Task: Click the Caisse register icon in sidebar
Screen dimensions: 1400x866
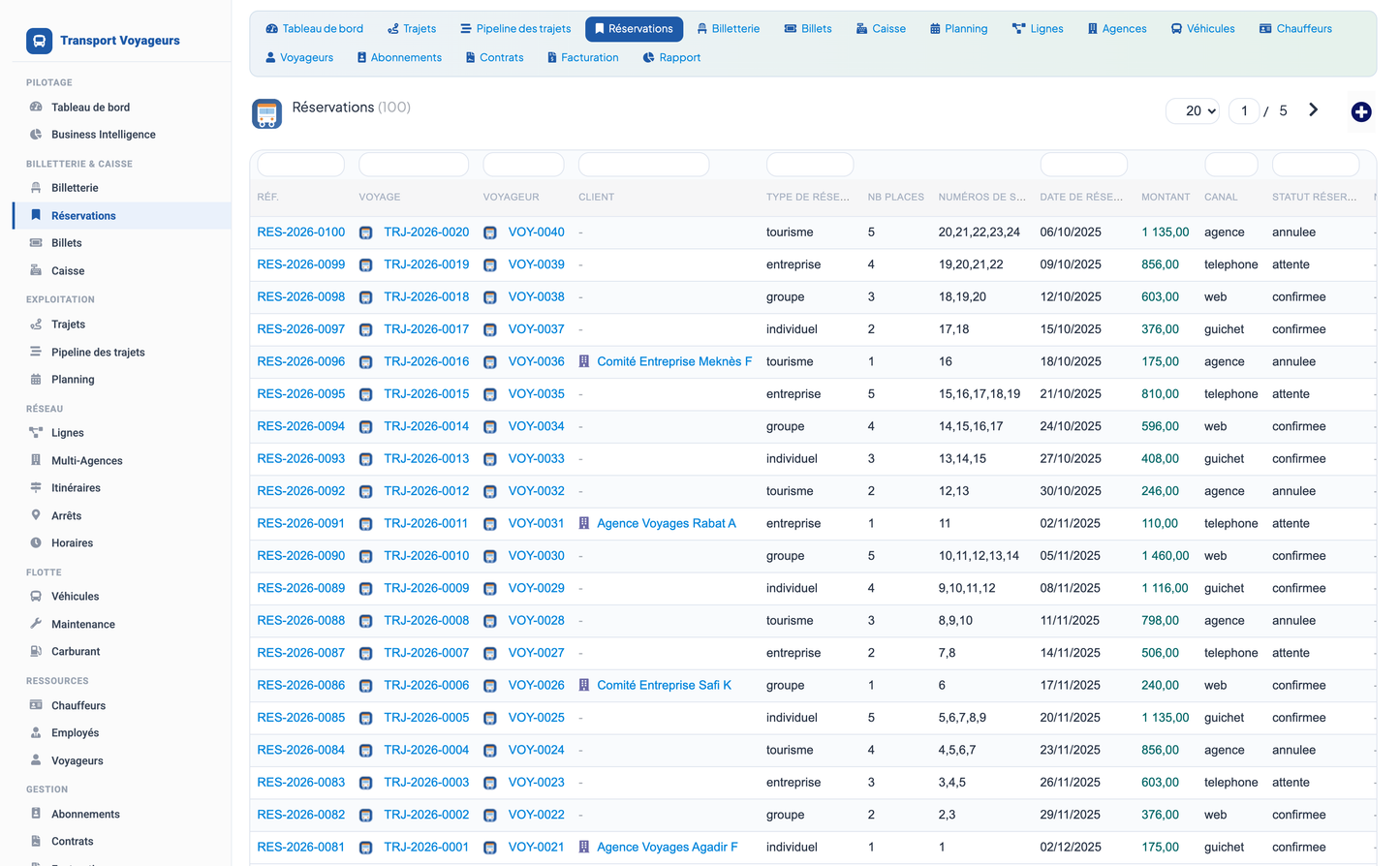Action: [36, 270]
